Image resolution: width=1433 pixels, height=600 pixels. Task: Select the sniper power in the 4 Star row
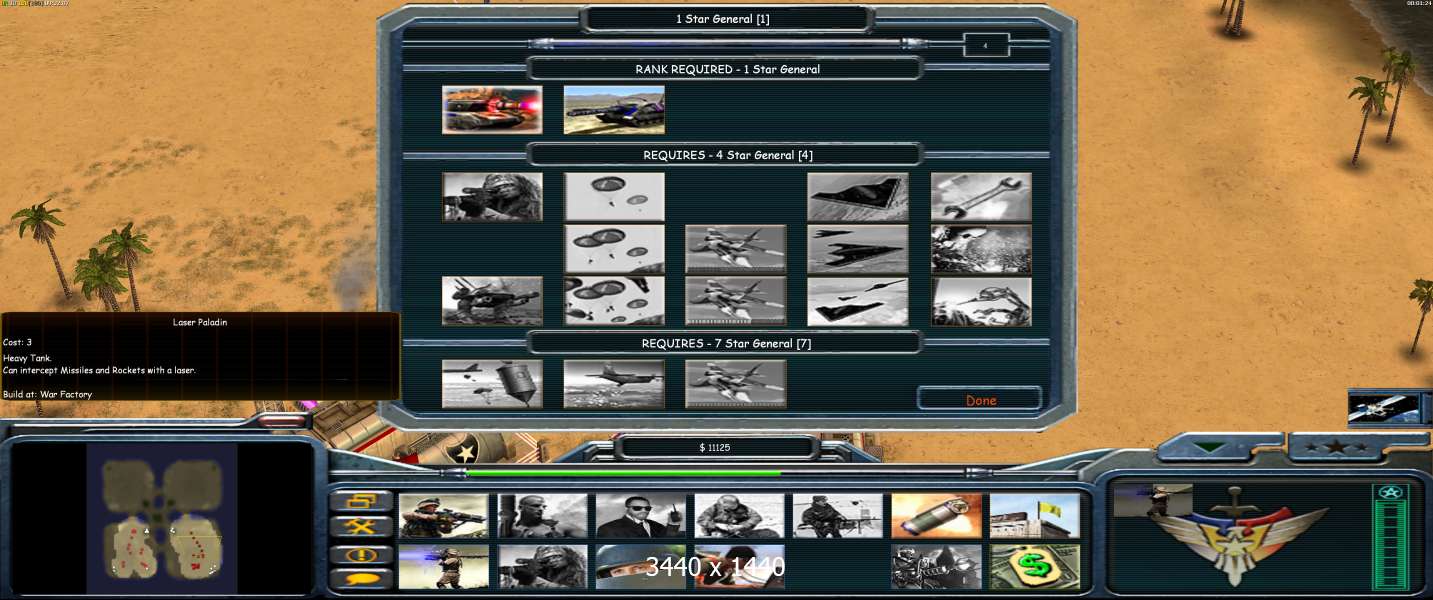pyautogui.click(x=492, y=197)
